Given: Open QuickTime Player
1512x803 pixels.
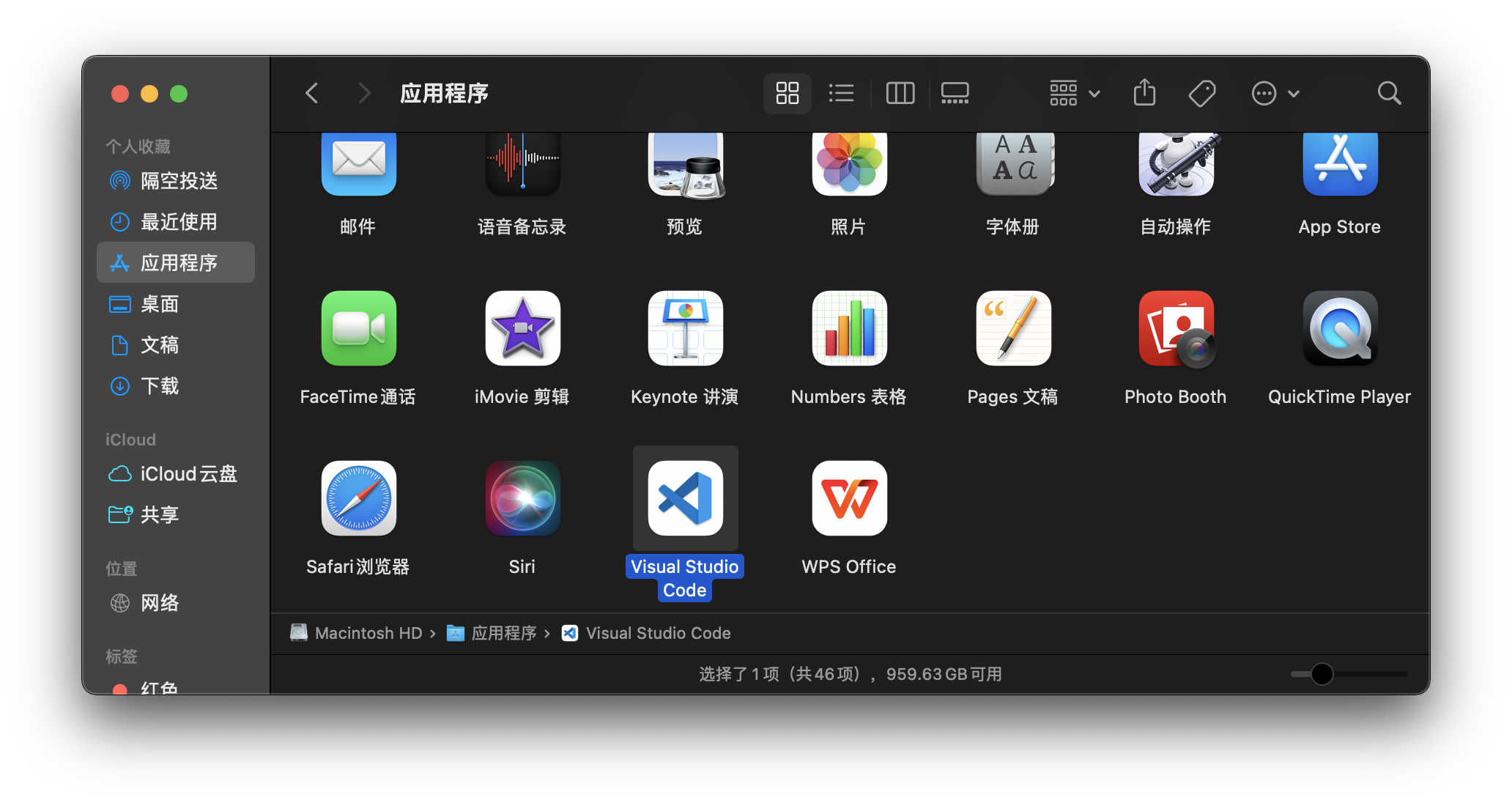Looking at the screenshot, I should 1339,328.
